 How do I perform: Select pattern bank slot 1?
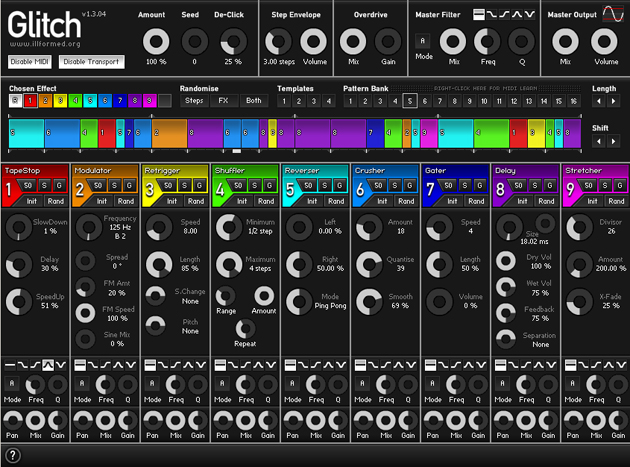click(x=350, y=101)
